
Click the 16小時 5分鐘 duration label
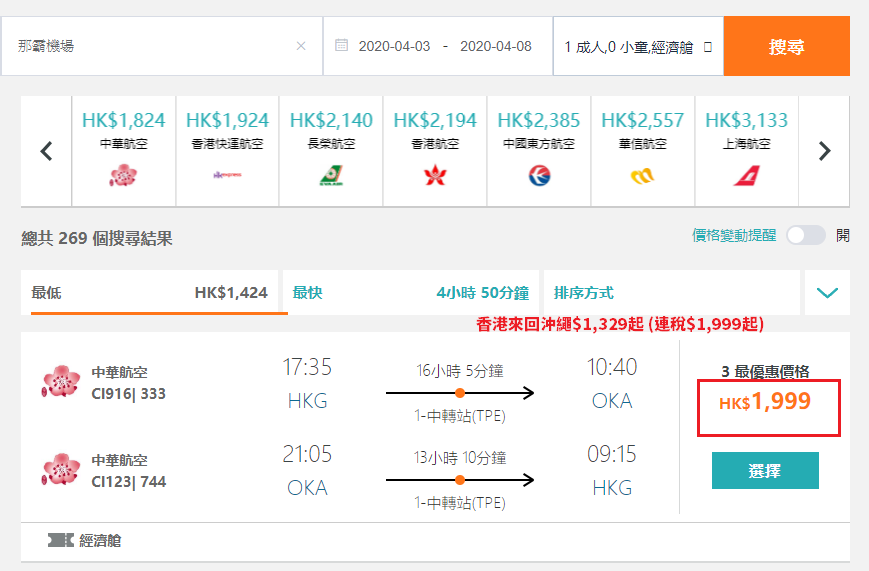[x=459, y=371]
